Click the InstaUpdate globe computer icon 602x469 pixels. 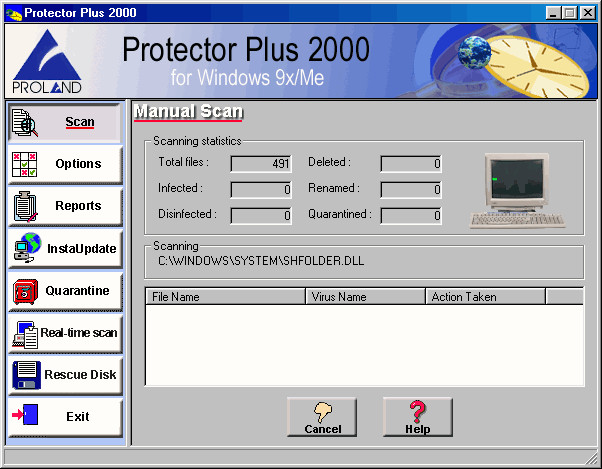point(27,248)
